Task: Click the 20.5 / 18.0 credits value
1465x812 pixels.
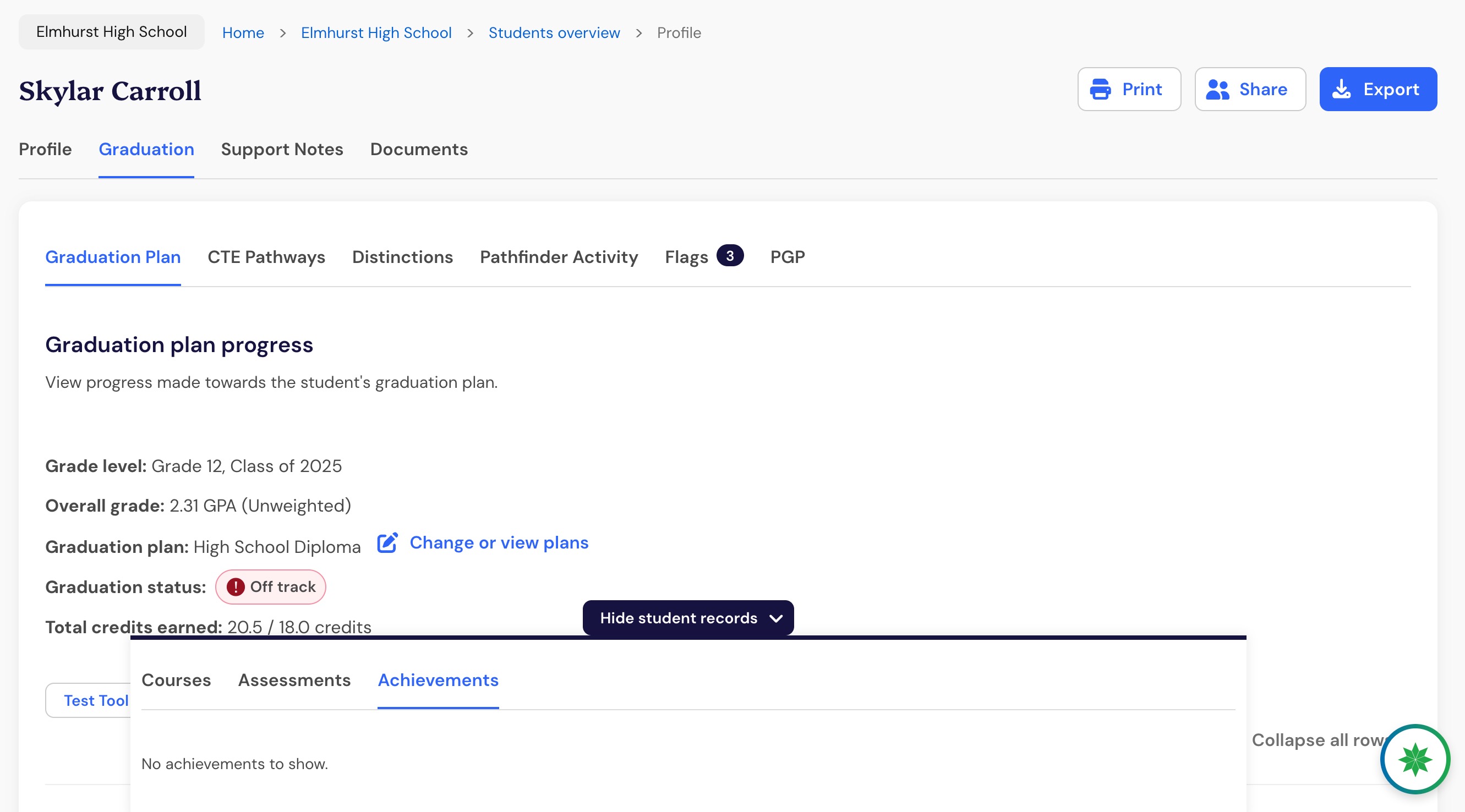Action: pos(299,627)
